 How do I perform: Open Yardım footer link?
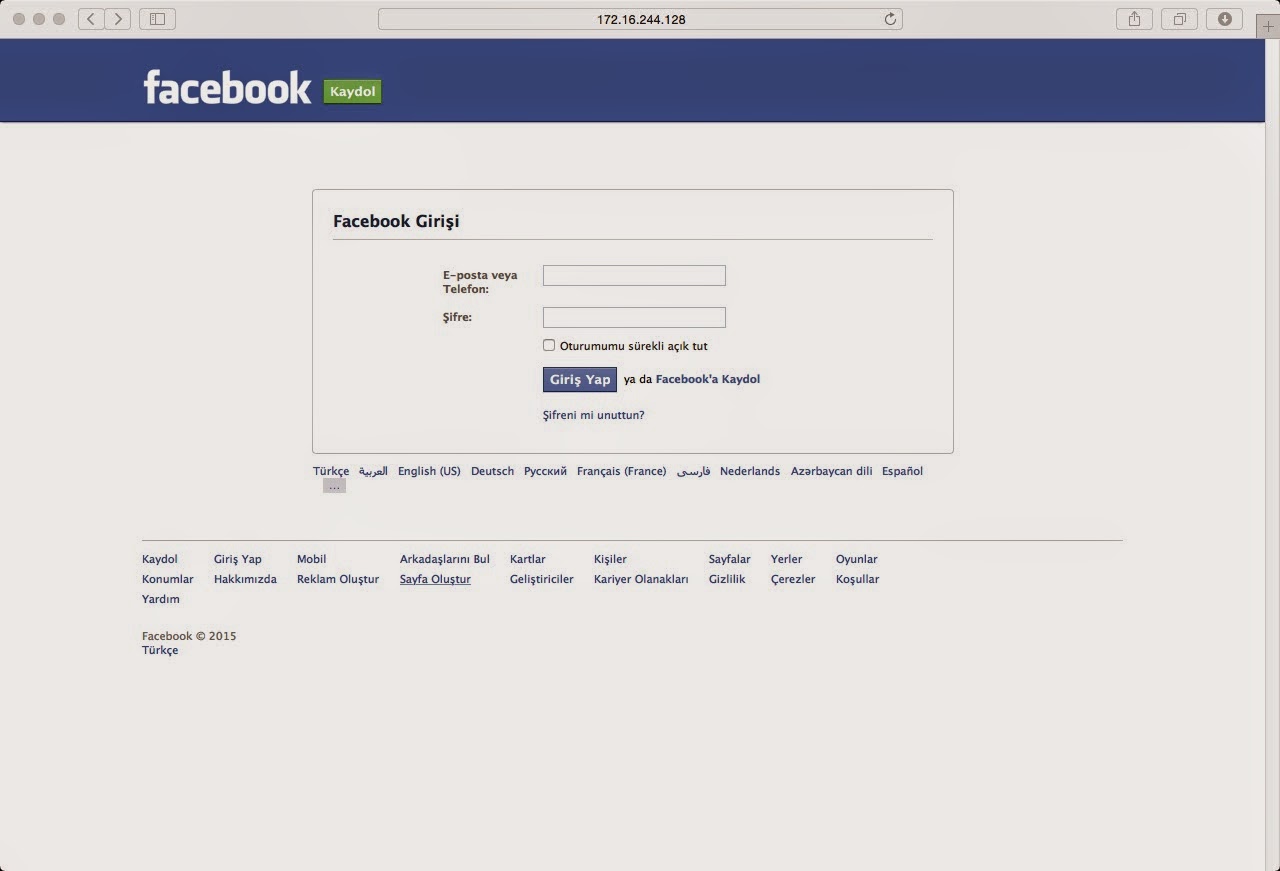click(x=161, y=599)
